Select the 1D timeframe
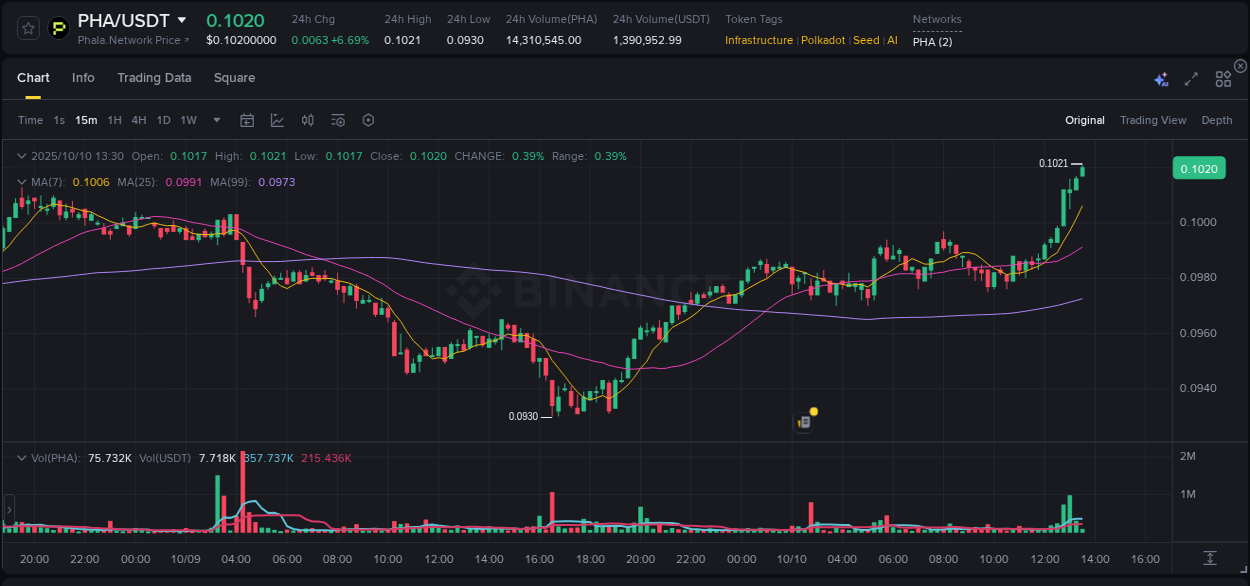 tap(163, 120)
